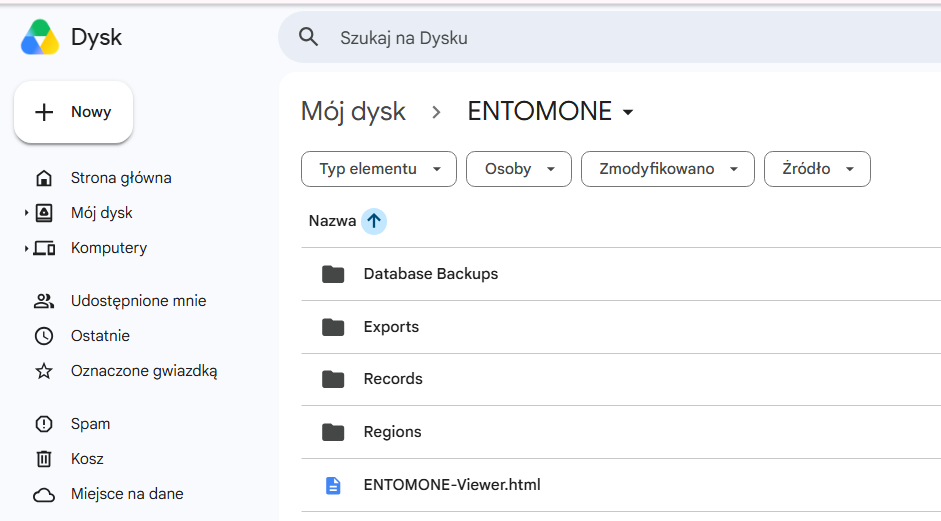Open Udostępnione mnie section
941x521 pixels.
point(138,301)
